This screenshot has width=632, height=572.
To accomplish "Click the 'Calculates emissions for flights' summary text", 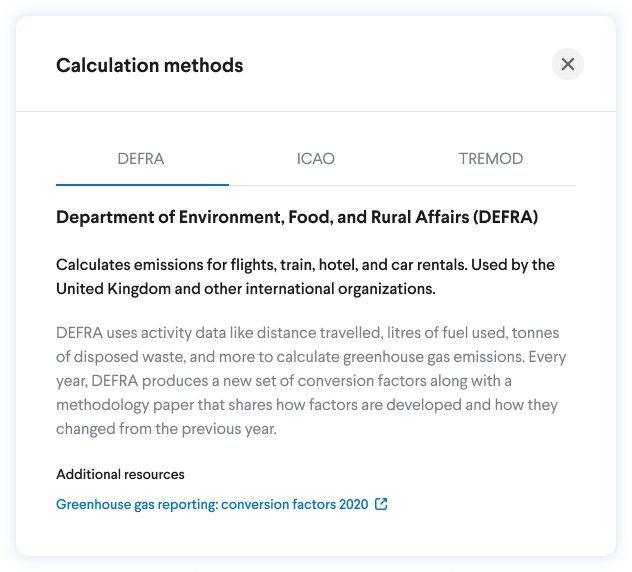I will click(306, 277).
